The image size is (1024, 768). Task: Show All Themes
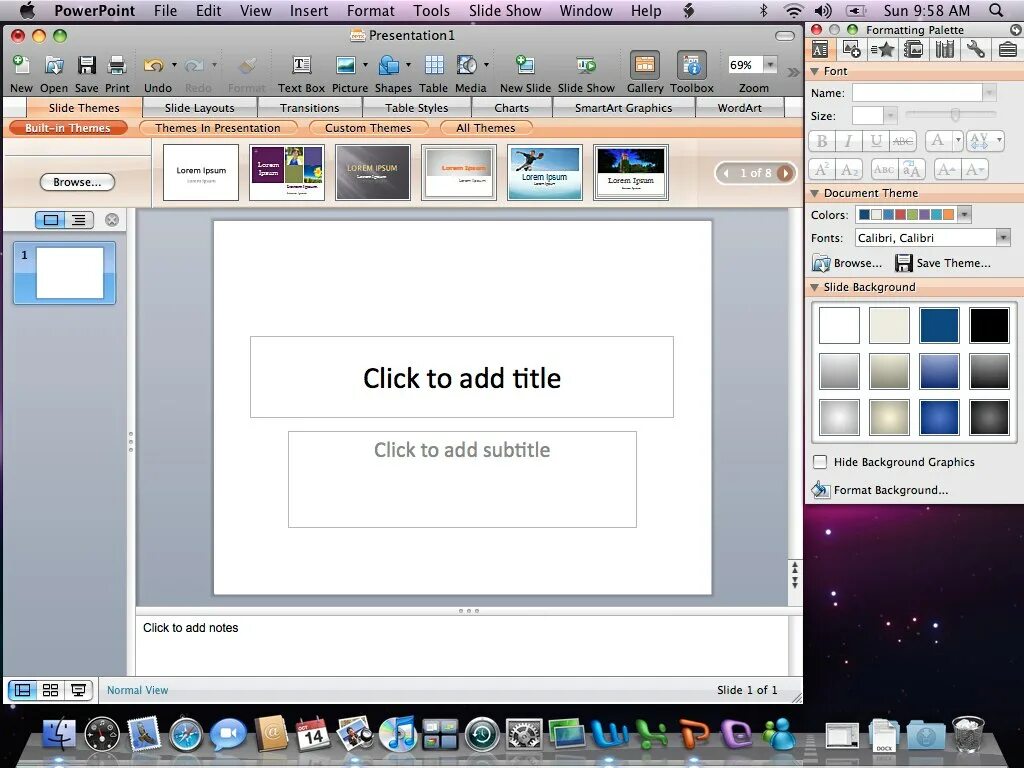[486, 128]
